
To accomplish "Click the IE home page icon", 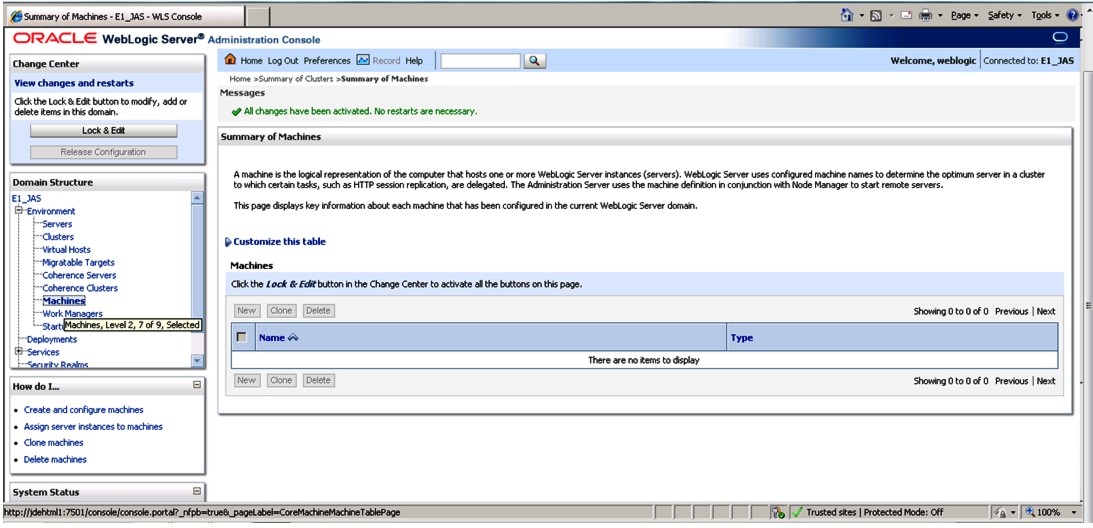I will [x=847, y=15].
